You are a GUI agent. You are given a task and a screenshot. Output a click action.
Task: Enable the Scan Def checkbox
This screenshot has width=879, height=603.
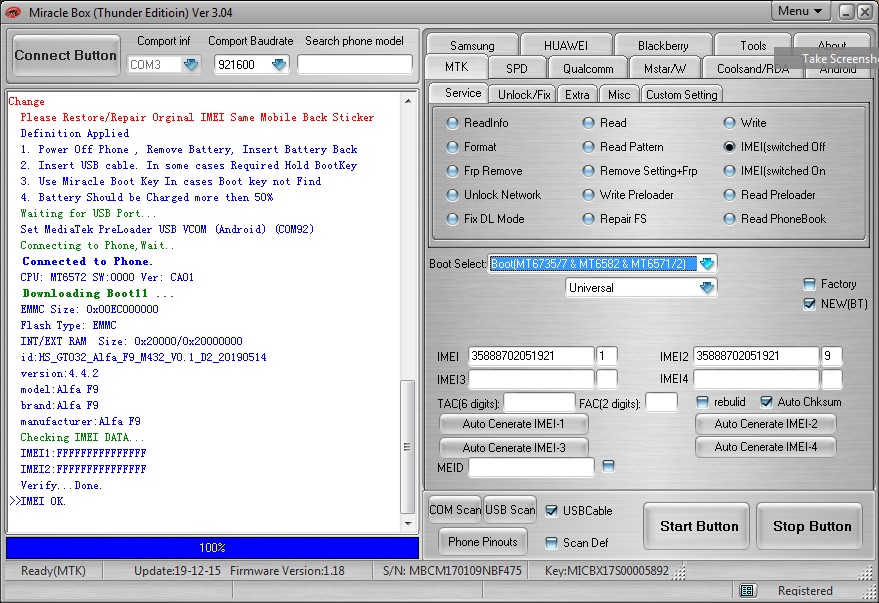(552, 542)
